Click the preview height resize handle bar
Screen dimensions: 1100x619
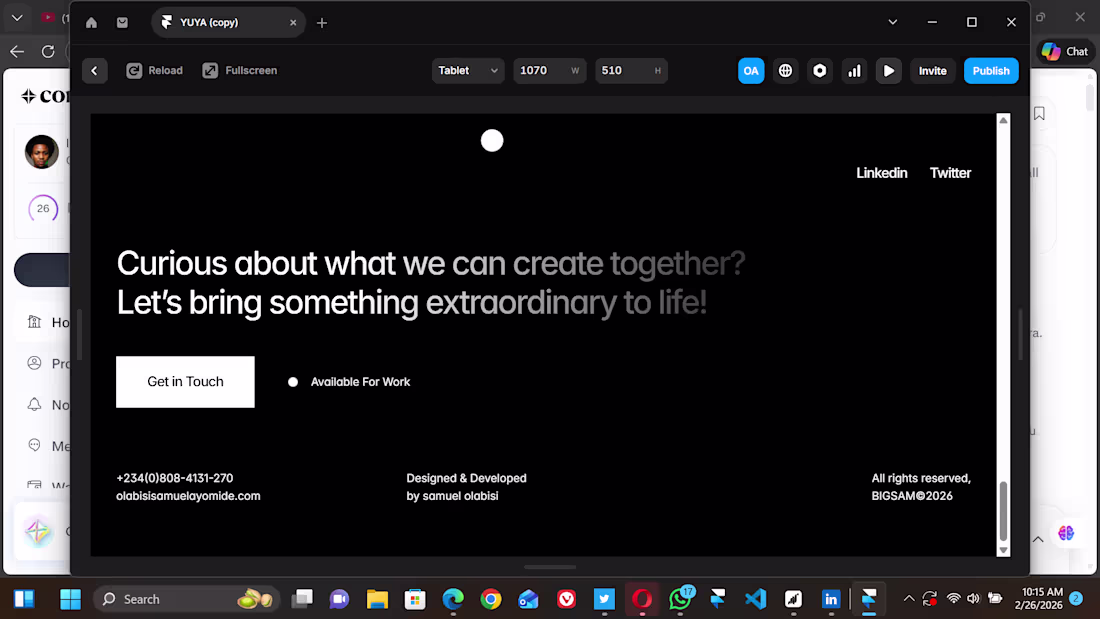point(550,567)
